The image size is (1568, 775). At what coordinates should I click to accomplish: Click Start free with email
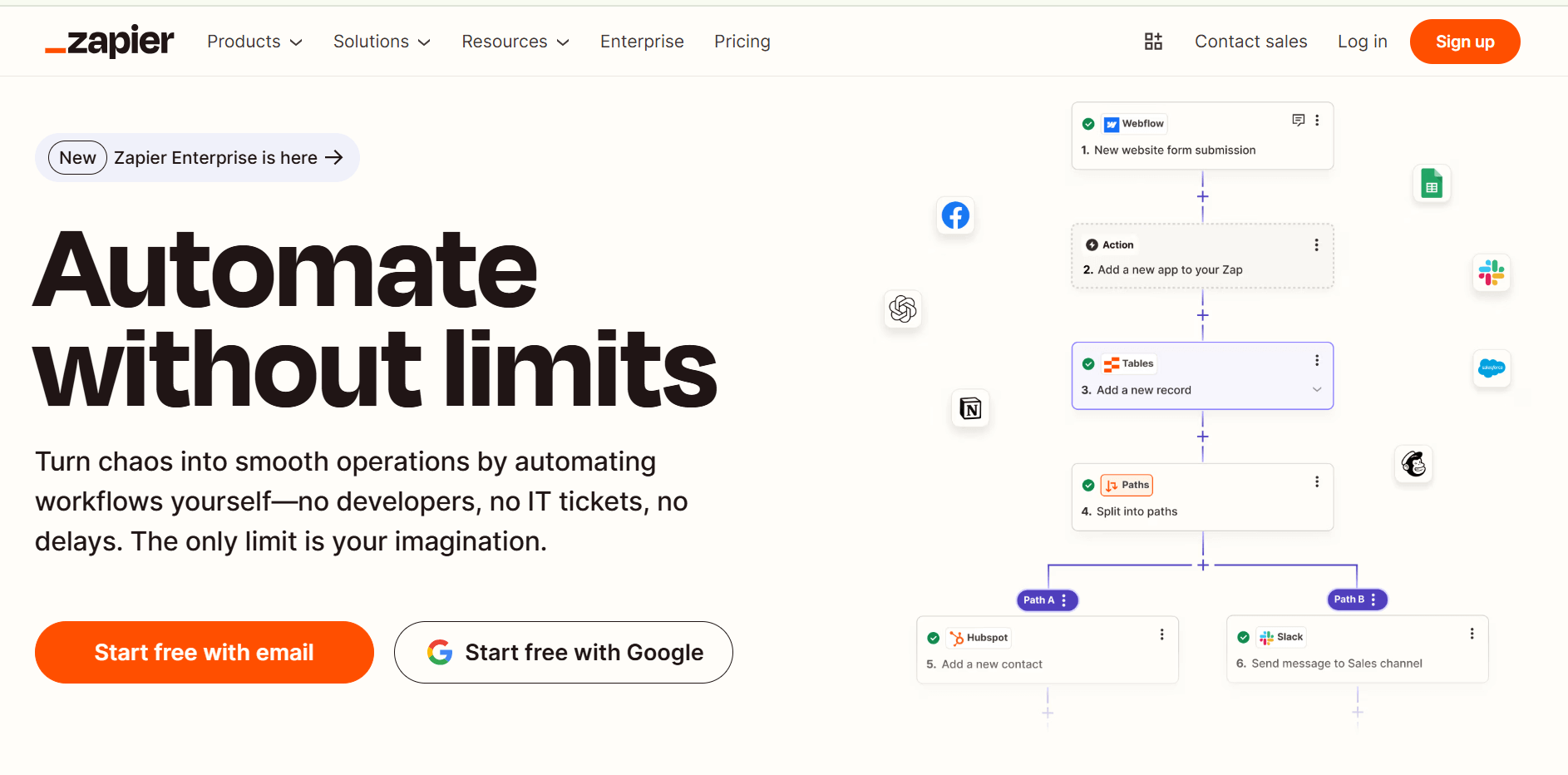[x=205, y=653]
